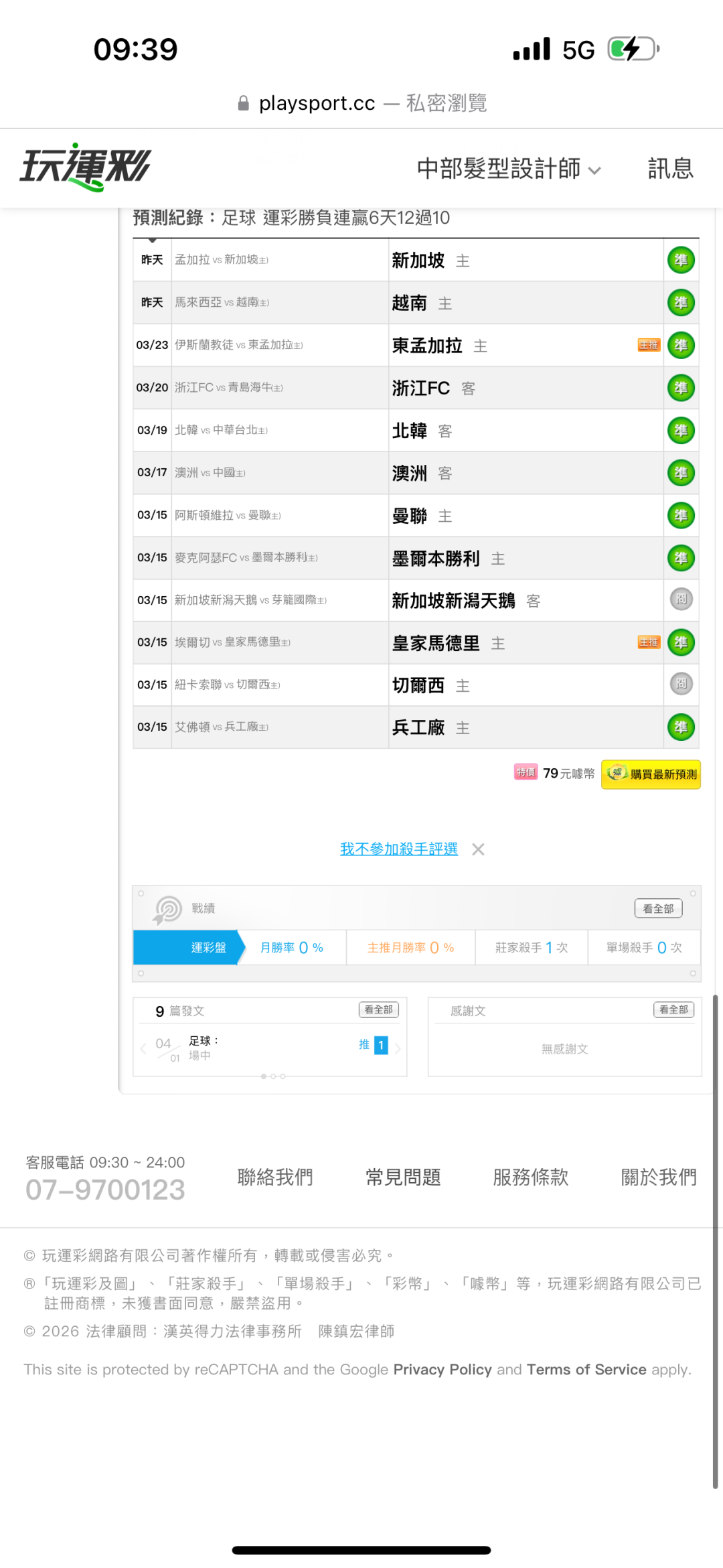The width and height of the screenshot is (723, 1568).
Task: Click 看全部 in the 戰績 panel
Action: click(658, 909)
